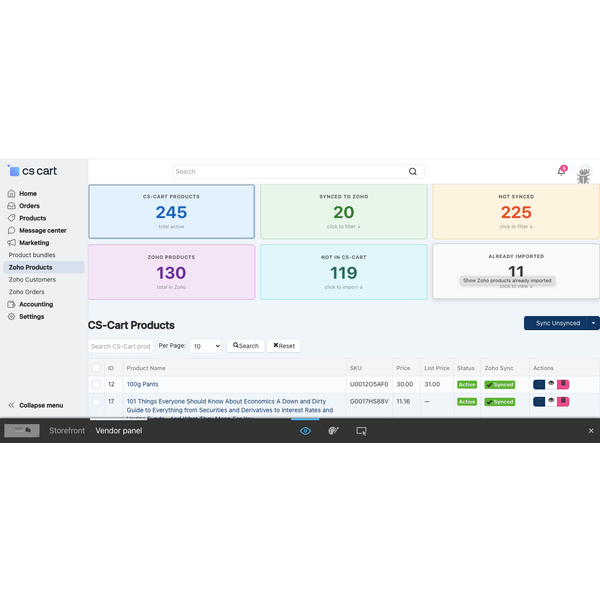Filter by the Not Synced 225 card
The width and height of the screenshot is (600, 600).
point(516,212)
